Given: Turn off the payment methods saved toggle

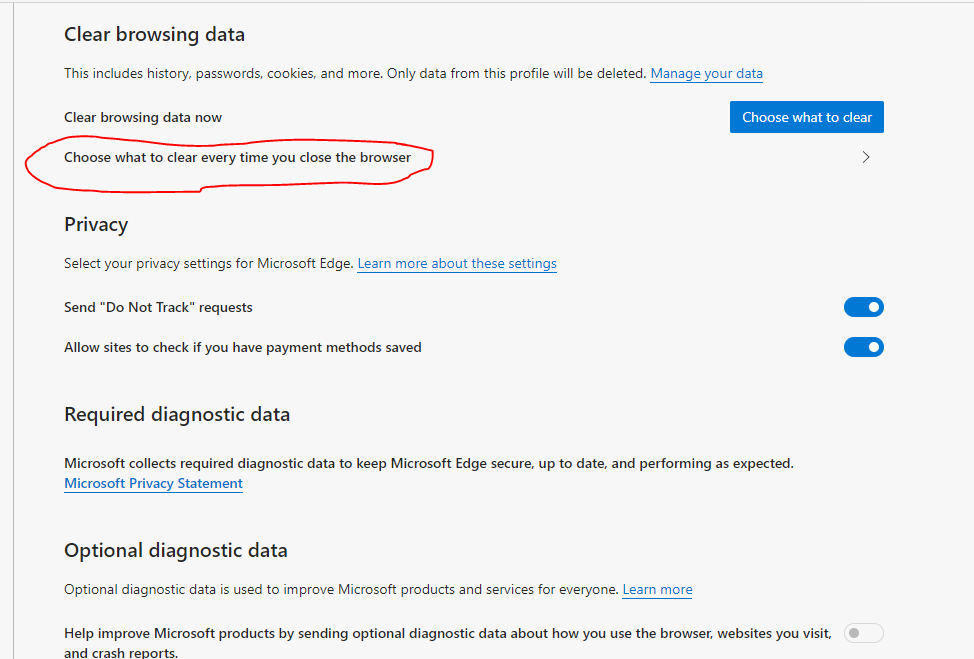Looking at the screenshot, I should click(x=863, y=347).
